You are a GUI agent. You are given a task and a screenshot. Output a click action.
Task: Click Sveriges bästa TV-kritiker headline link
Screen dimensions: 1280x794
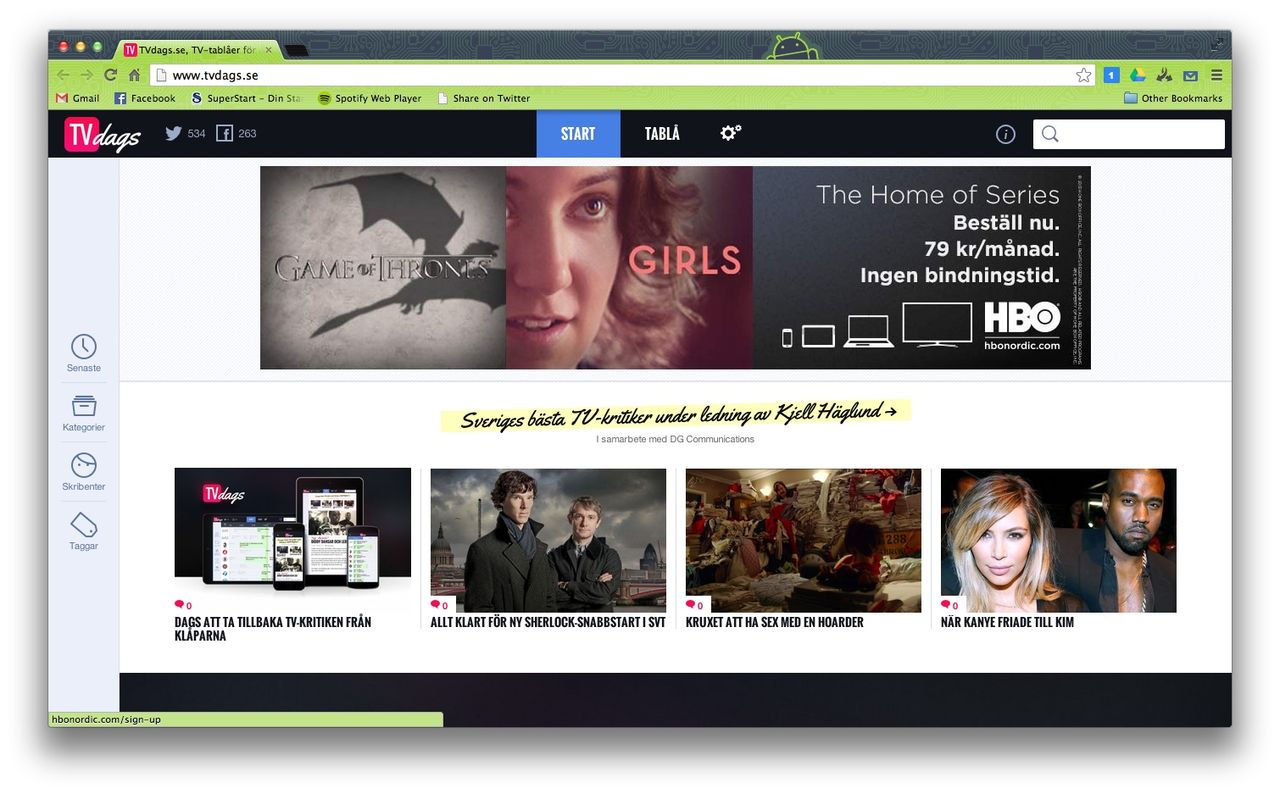tap(677, 416)
